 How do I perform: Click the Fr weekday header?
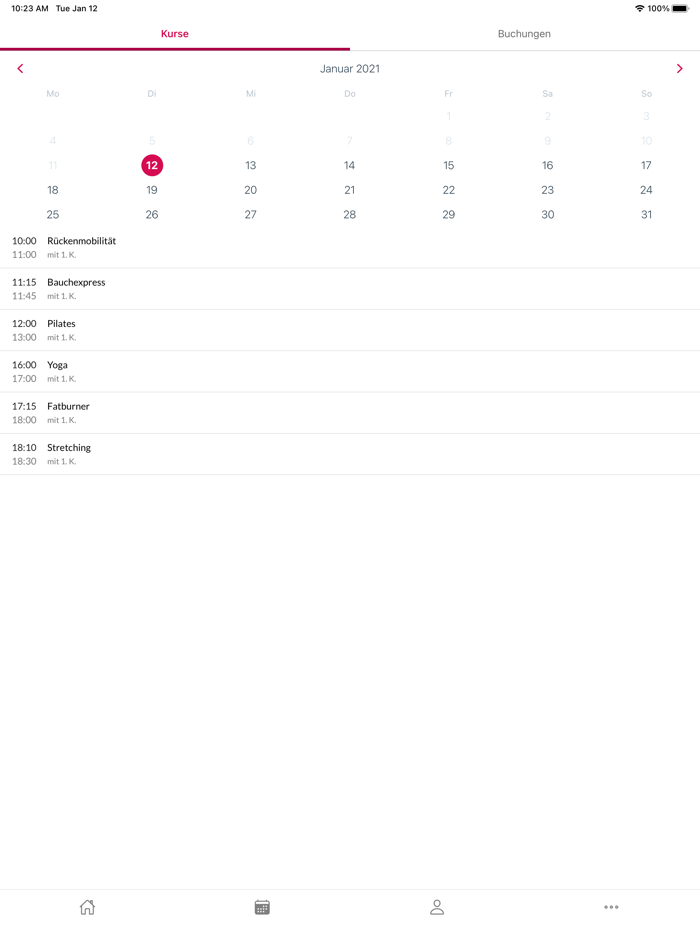click(449, 94)
